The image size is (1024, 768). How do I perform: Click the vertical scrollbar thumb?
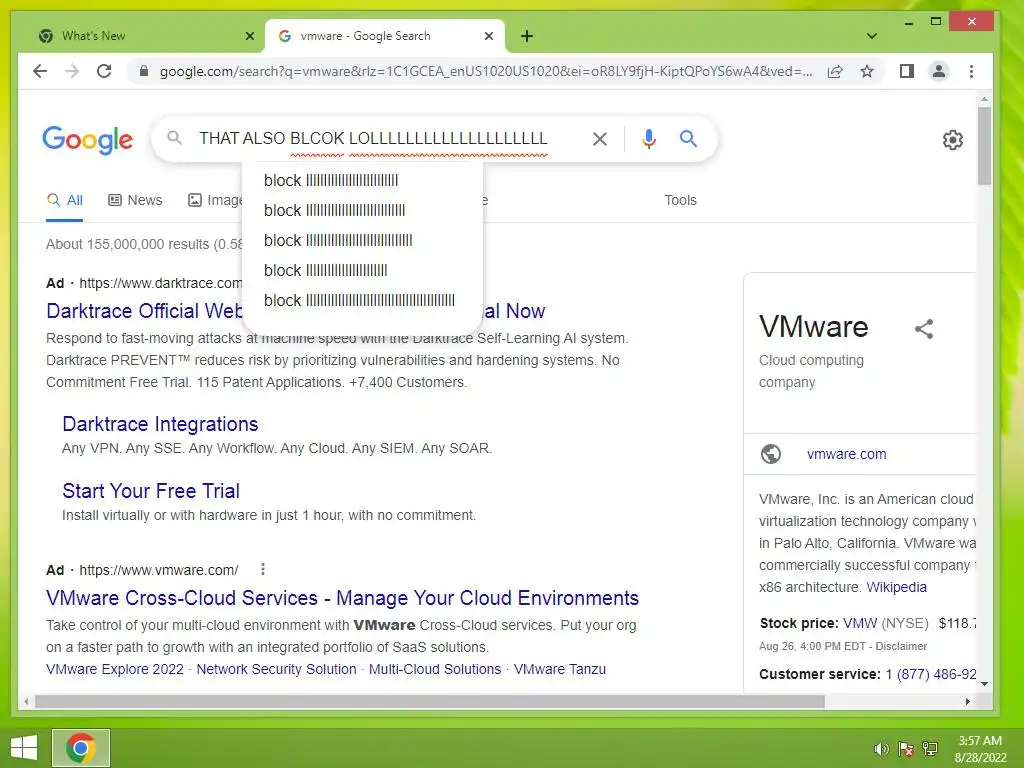point(984,145)
